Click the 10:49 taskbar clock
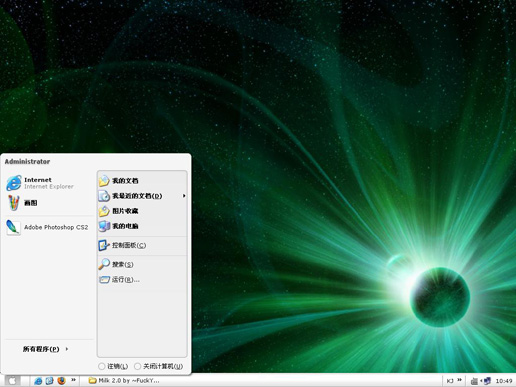This screenshot has height=387, width=516. pyautogui.click(x=504, y=381)
